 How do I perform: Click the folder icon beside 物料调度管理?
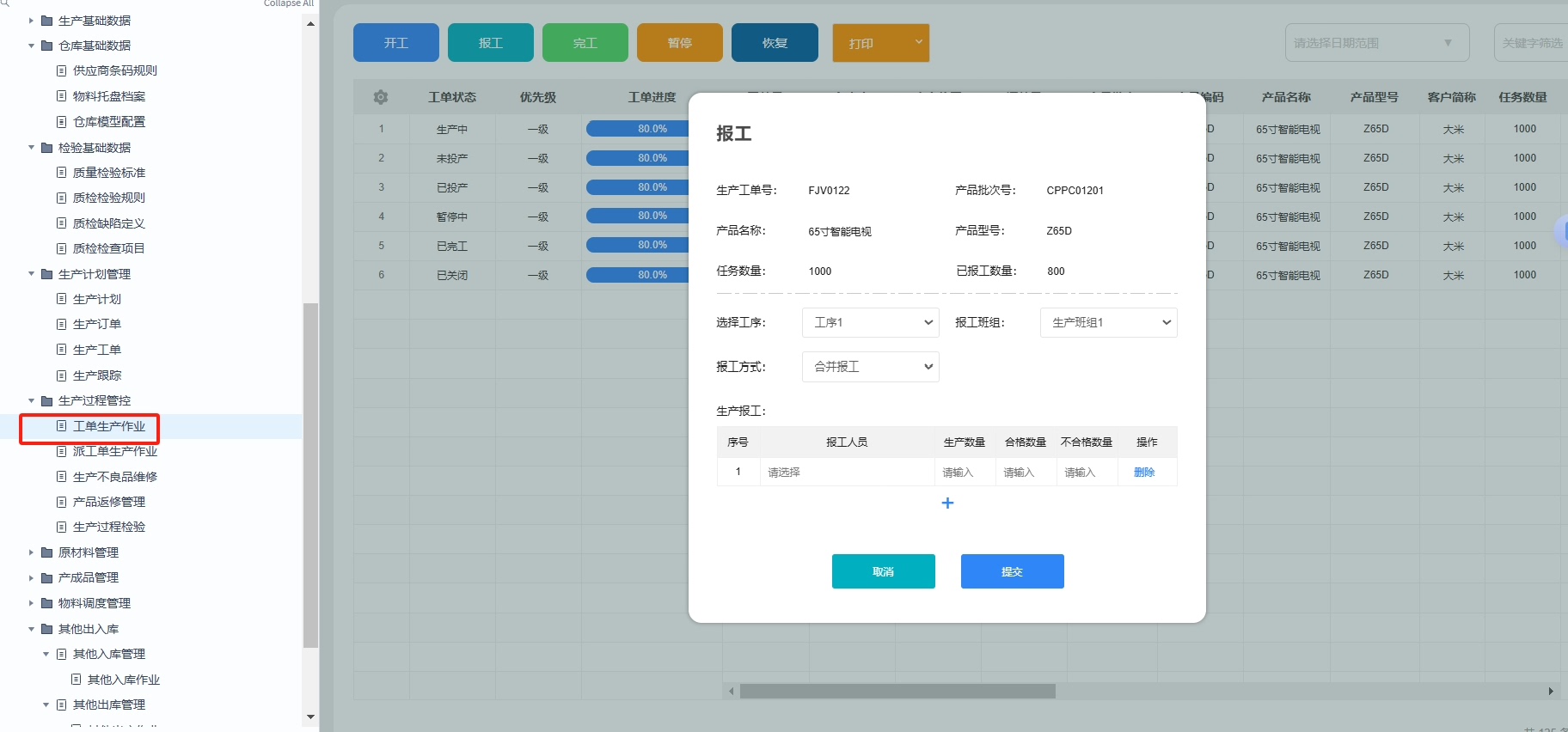tap(47, 603)
